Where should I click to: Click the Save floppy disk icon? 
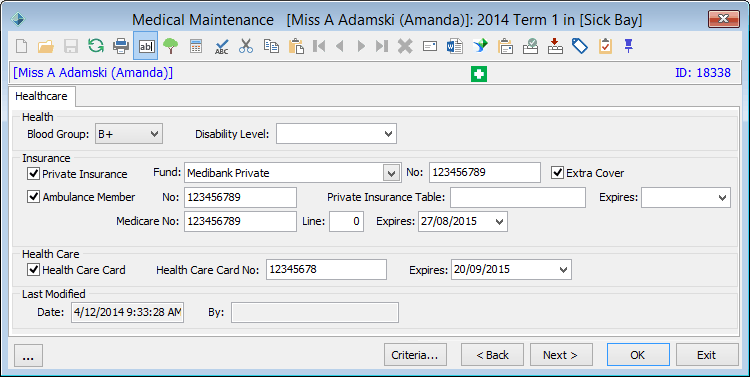pos(71,46)
